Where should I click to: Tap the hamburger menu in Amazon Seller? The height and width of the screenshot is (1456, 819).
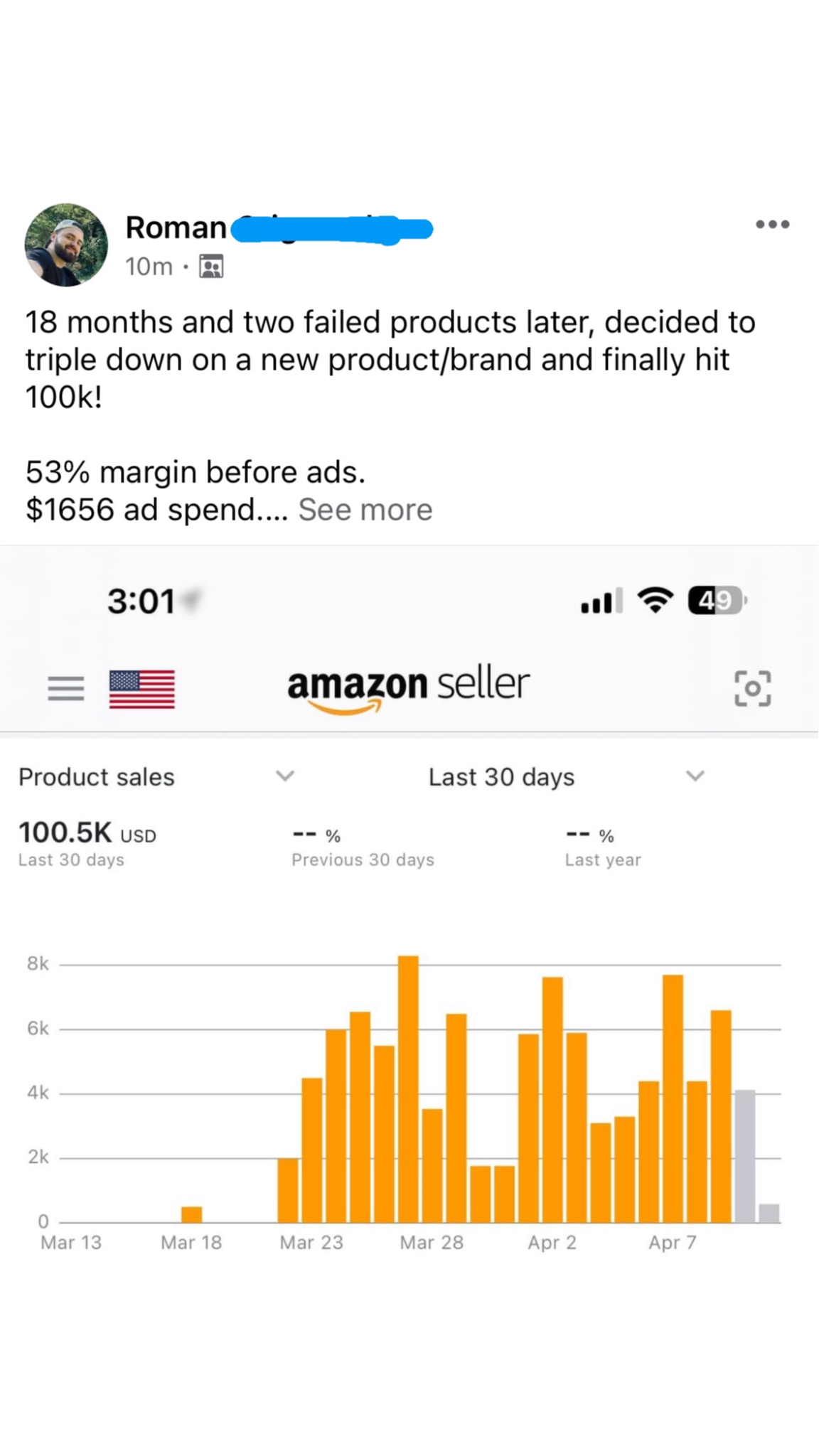[65, 688]
